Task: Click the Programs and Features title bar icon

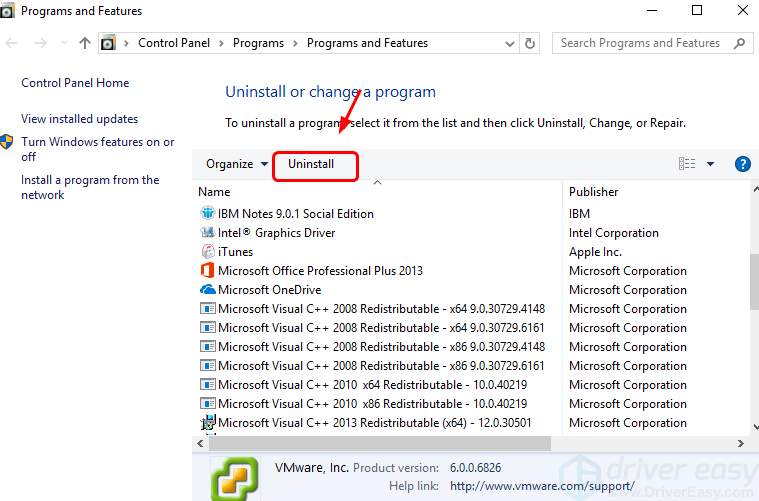Action: pos(7,11)
